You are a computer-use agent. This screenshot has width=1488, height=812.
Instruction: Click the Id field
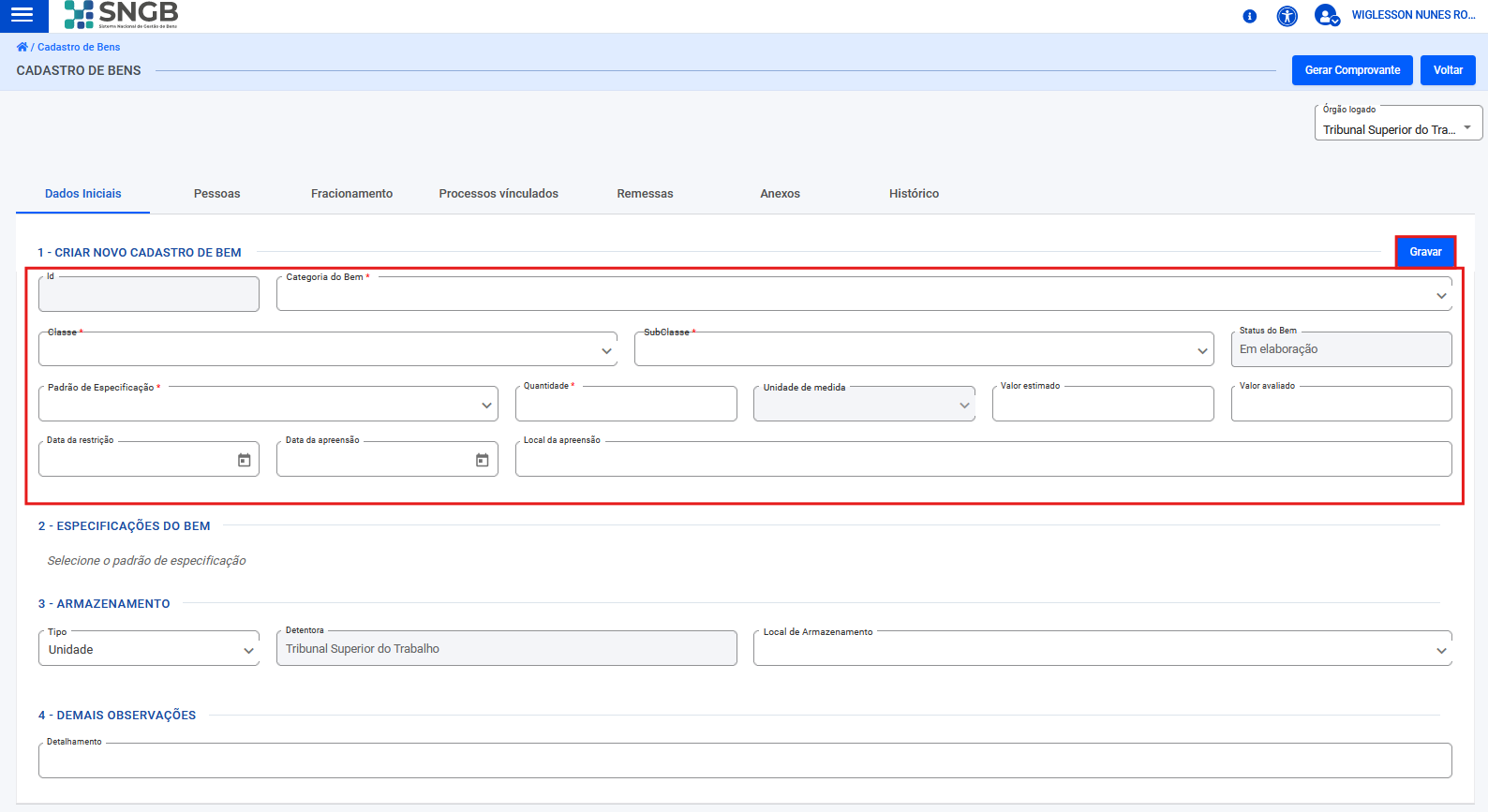tap(149, 294)
